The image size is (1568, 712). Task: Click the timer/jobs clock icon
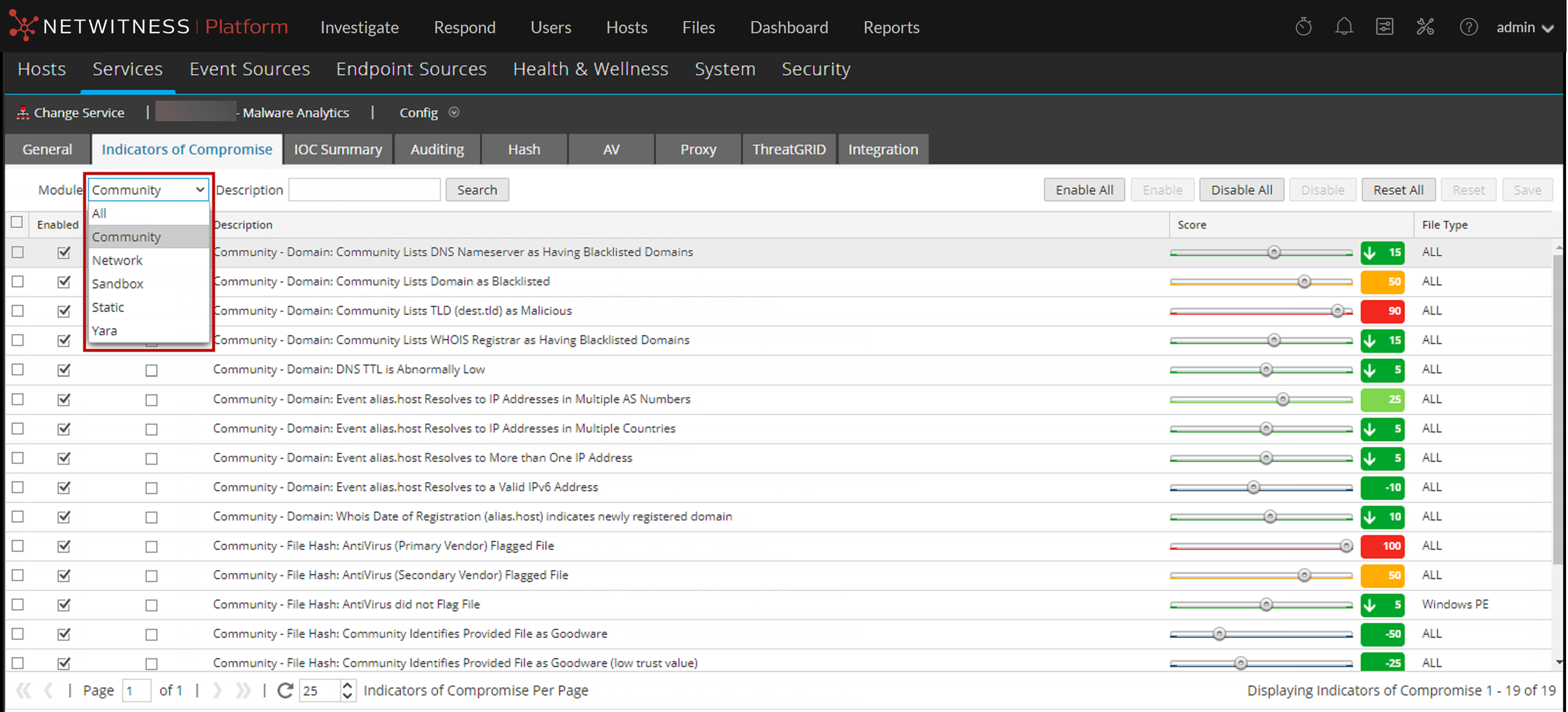[1303, 27]
